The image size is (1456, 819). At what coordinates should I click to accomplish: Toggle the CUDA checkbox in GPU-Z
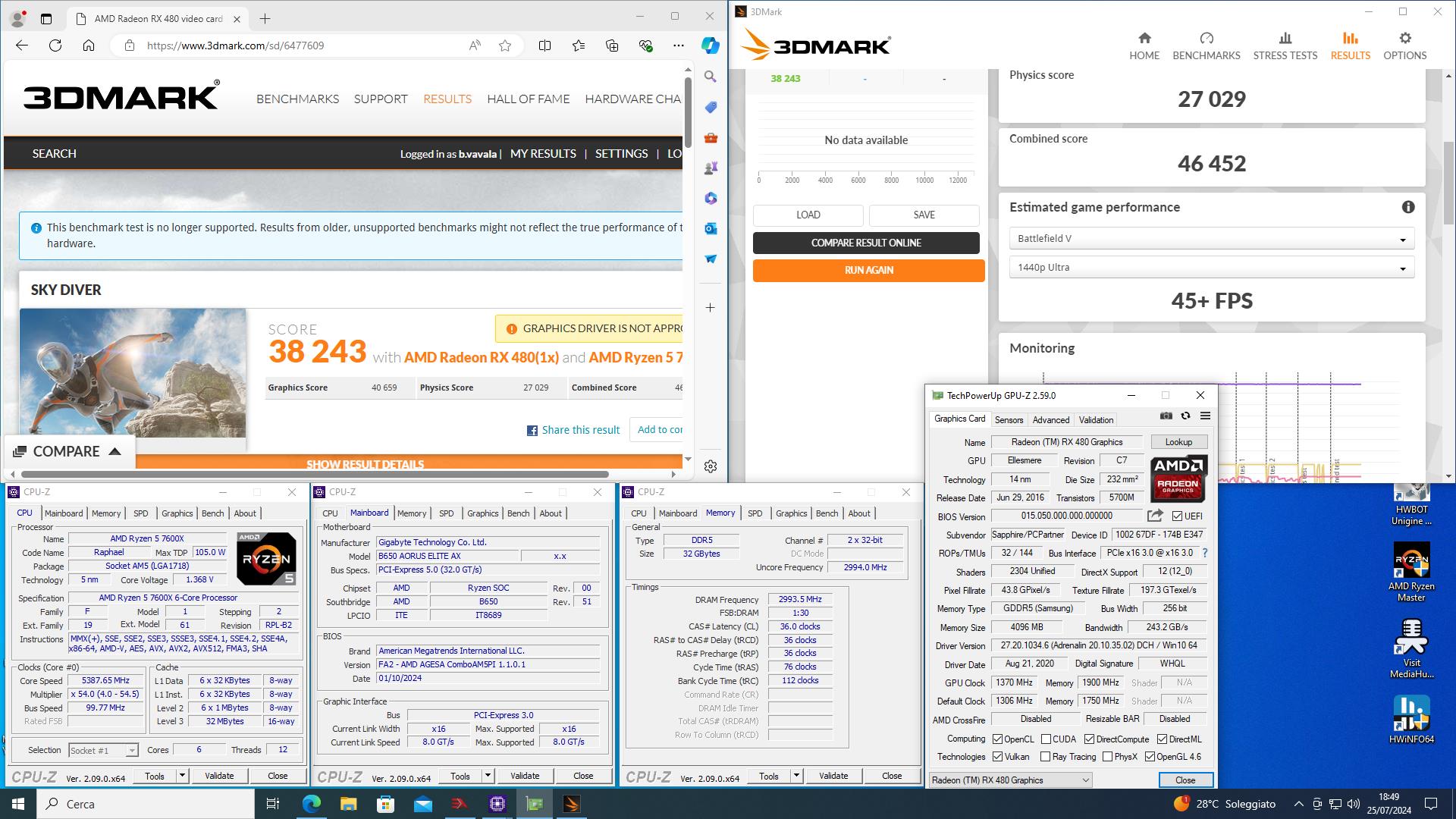1046,739
